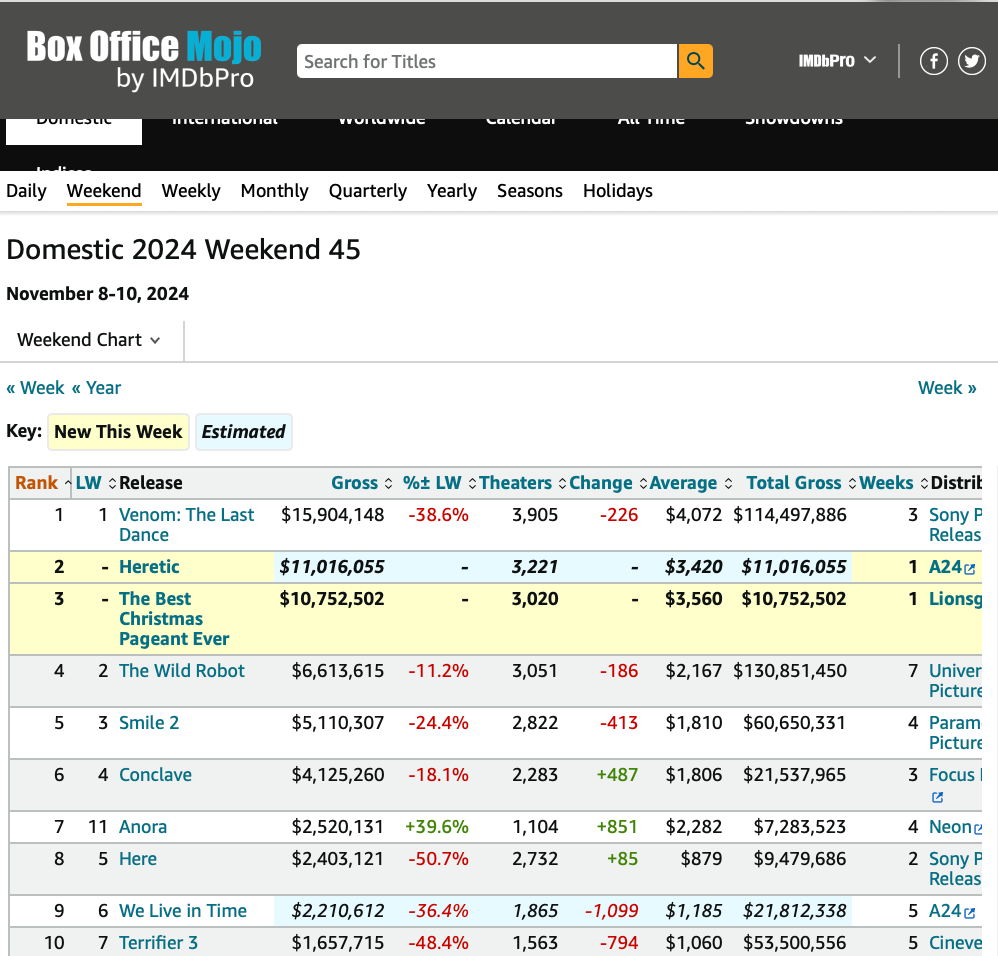
Task: Sort table by Weeks column
Action: tap(894, 482)
